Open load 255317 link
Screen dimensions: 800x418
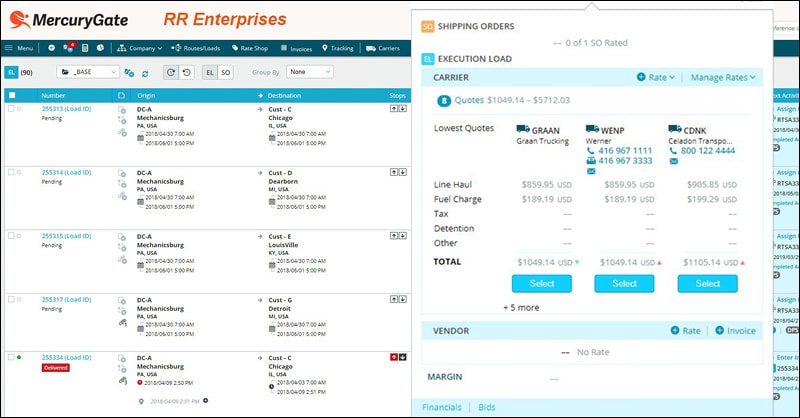pos(66,300)
